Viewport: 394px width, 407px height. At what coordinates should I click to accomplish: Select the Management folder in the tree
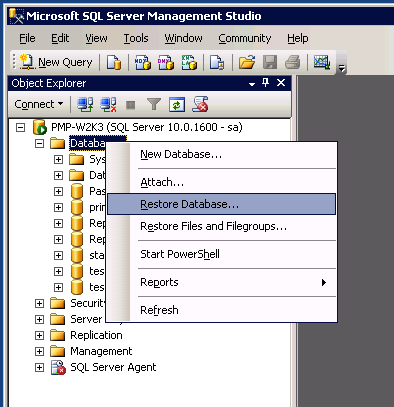click(101, 351)
